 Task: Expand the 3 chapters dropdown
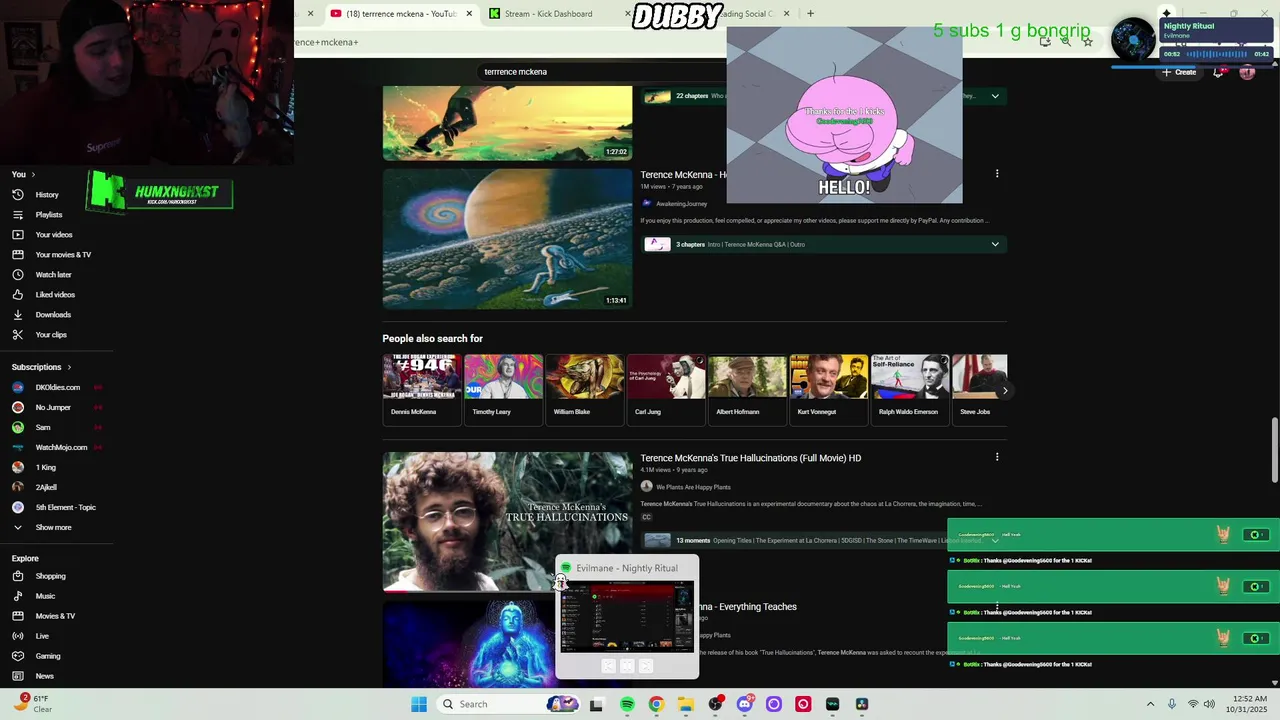[995, 244]
